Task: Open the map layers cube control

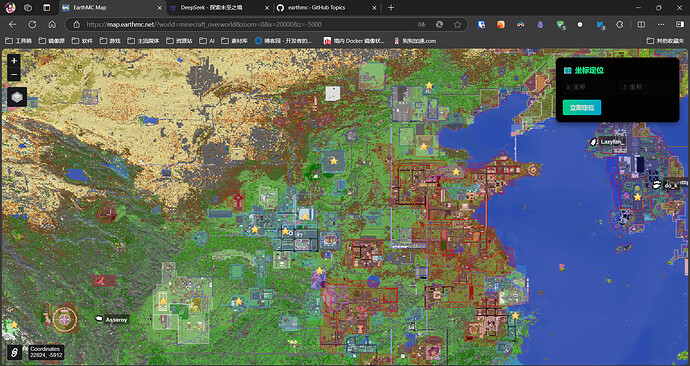Action: [x=17, y=97]
